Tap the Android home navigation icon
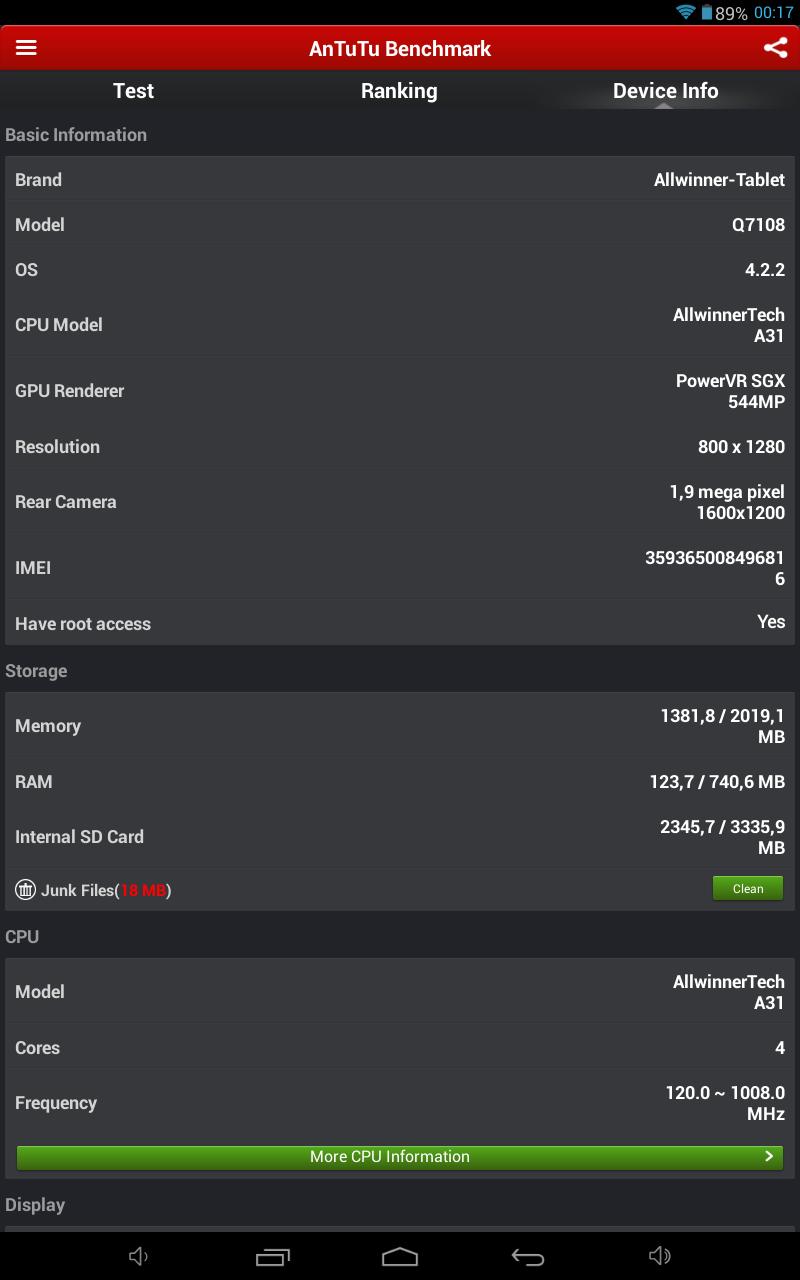The width and height of the screenshot is (800, 1280). click(x=400, y=1257)
